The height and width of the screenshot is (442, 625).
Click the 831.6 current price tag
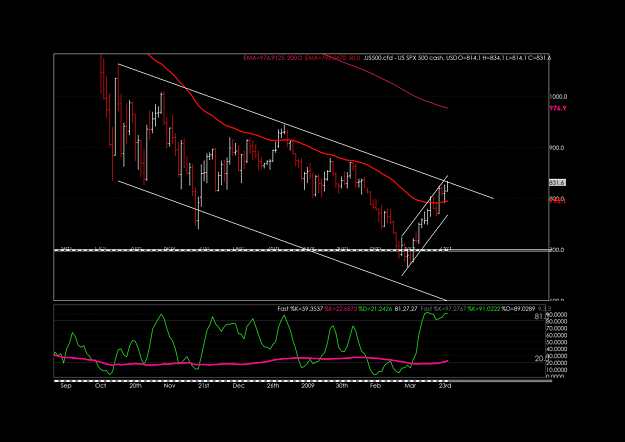click(x=557, y=183)
